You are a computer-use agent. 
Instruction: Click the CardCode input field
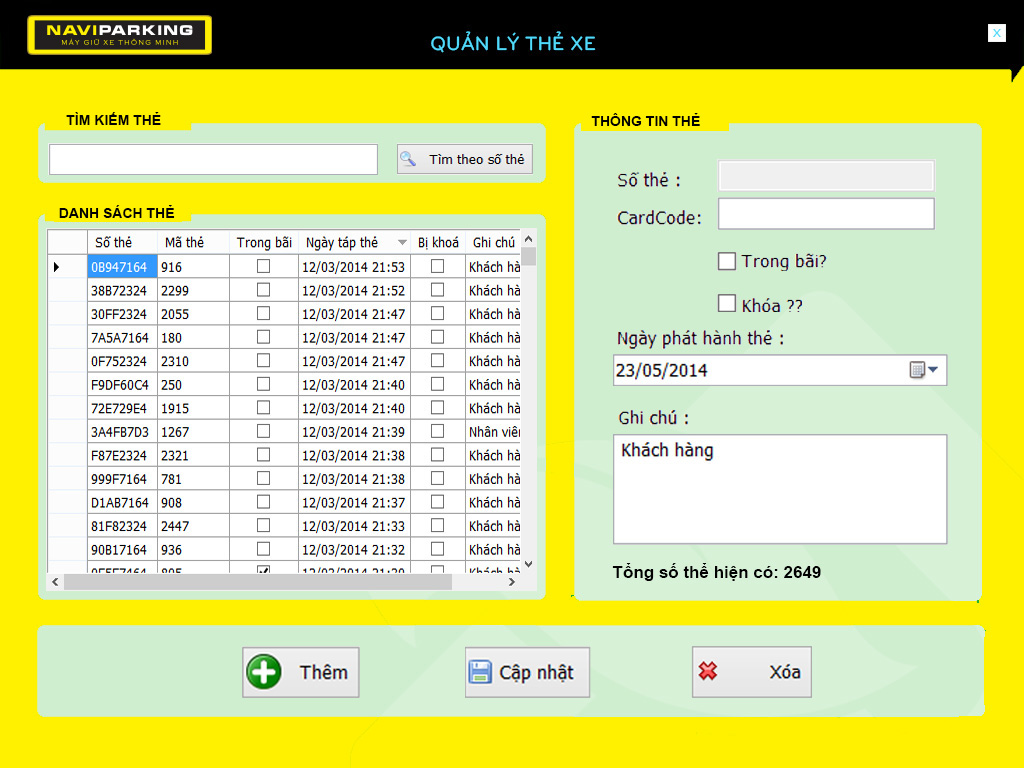[x=825, y=214]
